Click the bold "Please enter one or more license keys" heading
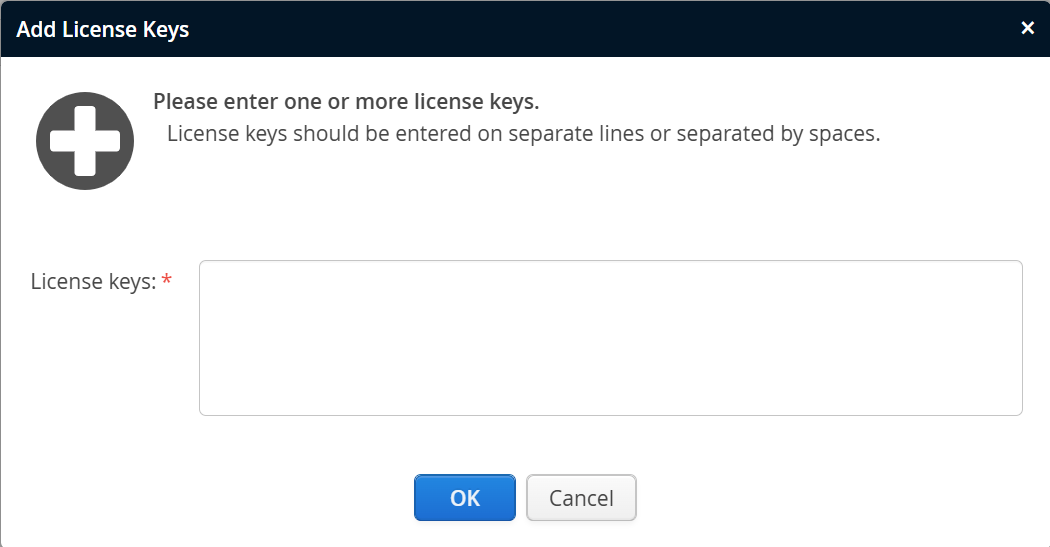This screenshot has width=1050, height=547. [346, 102]
